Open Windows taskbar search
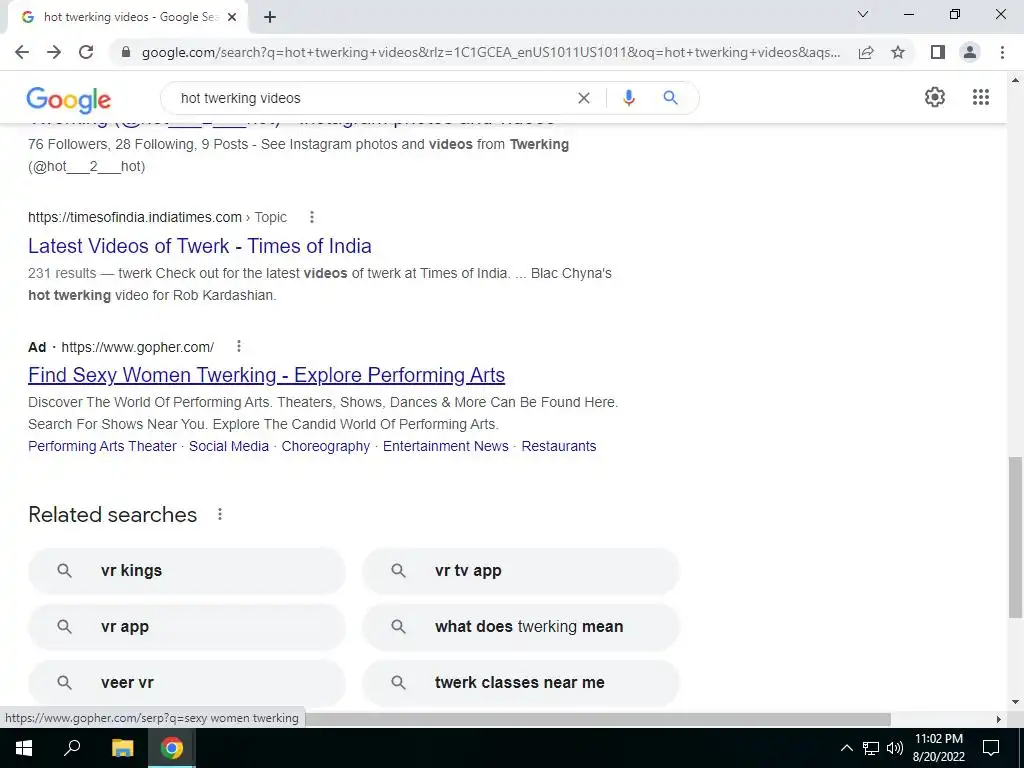This screenshot has width=1024, height=768. (x=72, y=748)
